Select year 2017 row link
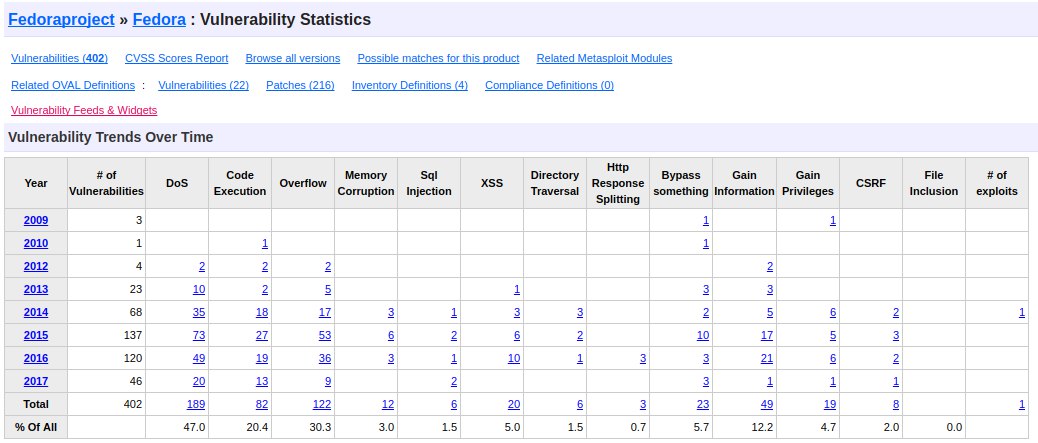Viewport: 1038px width, 443px height. coord(36,381)
